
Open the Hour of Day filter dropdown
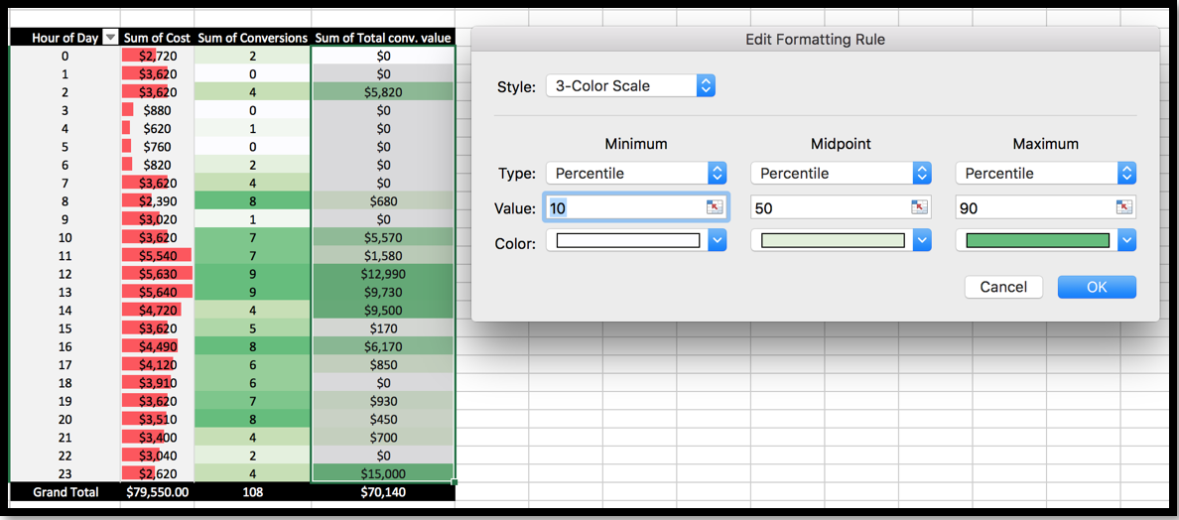[111, 38]
